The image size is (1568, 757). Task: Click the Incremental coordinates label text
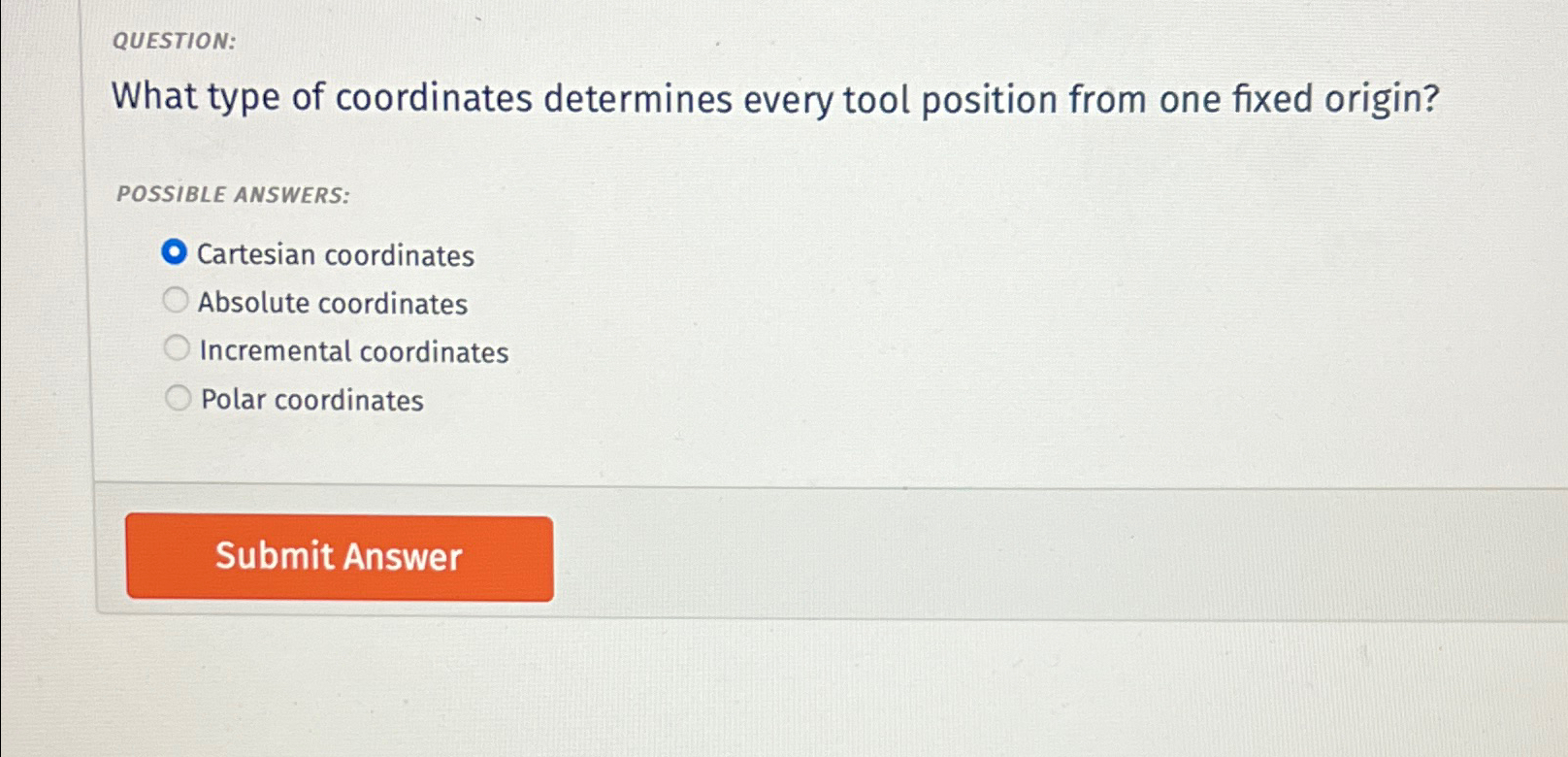[352, 351]
